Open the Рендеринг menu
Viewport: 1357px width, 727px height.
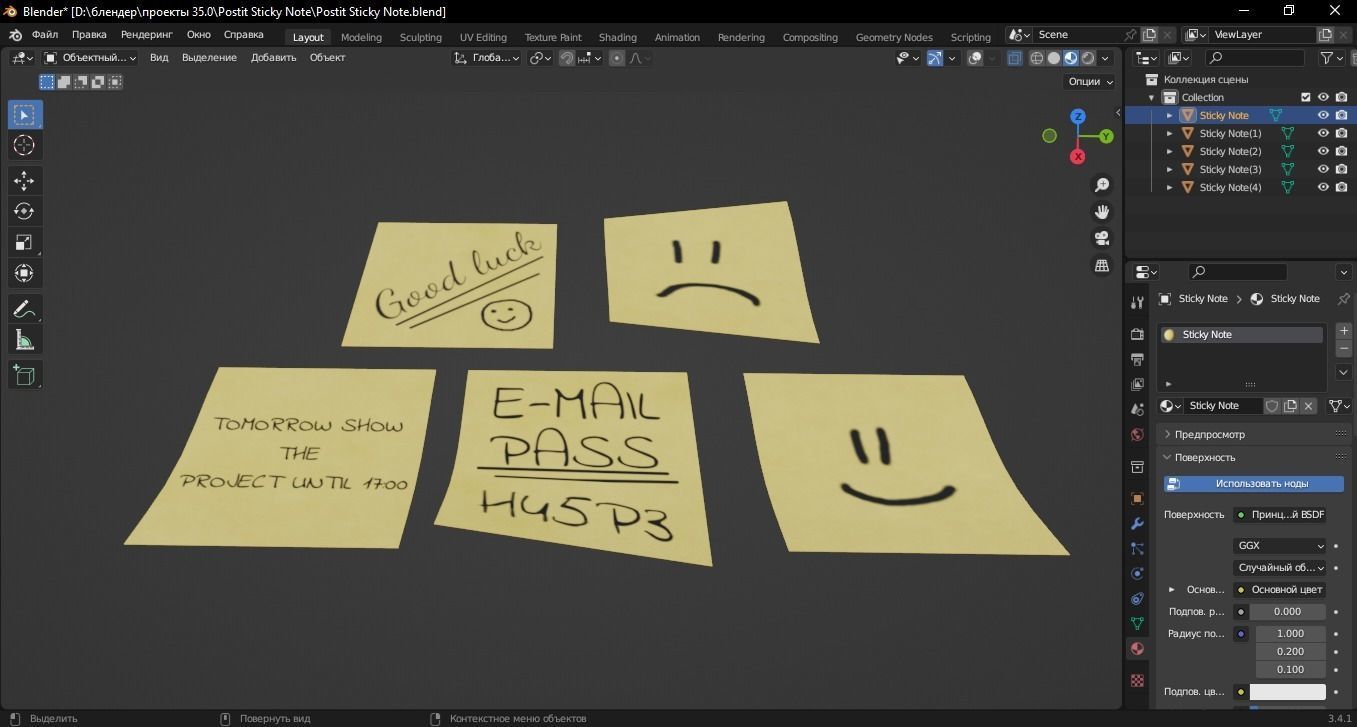coord(146,34)
